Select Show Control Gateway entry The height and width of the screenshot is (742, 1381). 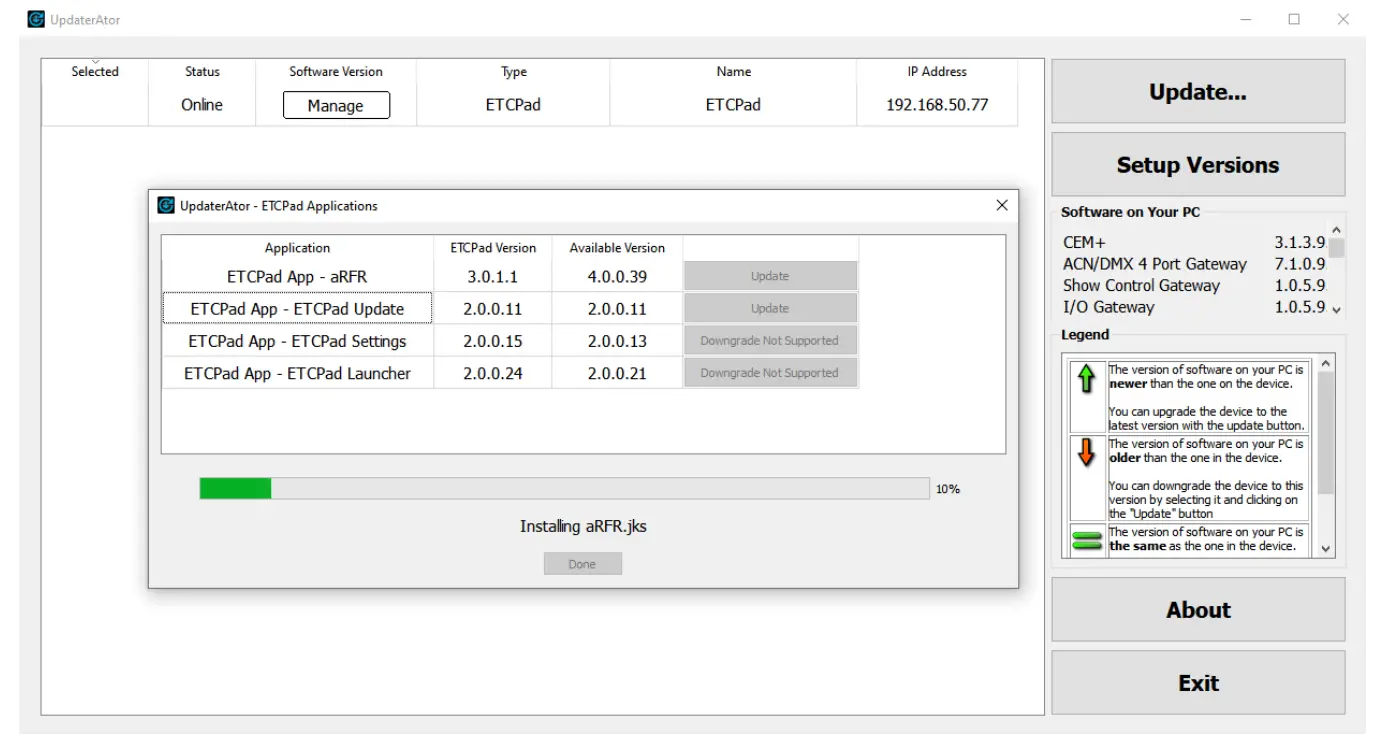tap(1141, 285)
